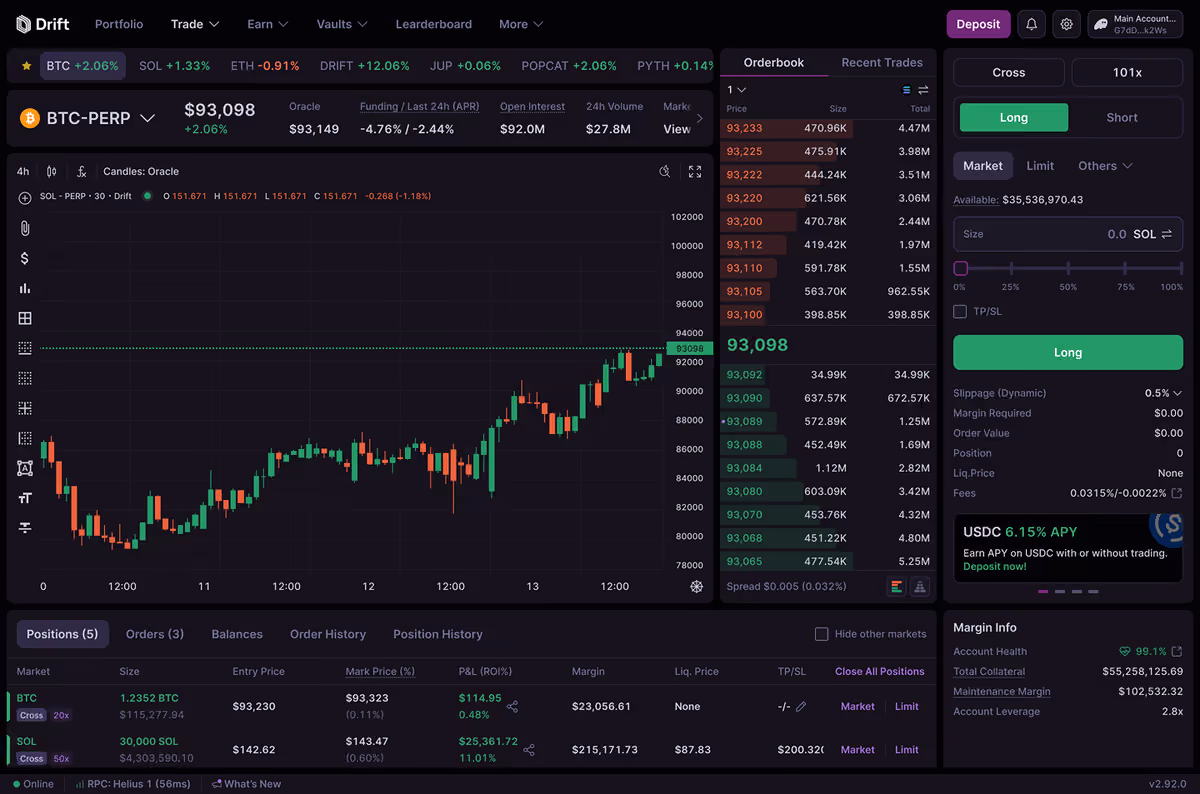
Task: Go to the Learderboard page
Action: click(x=433, y=24)
